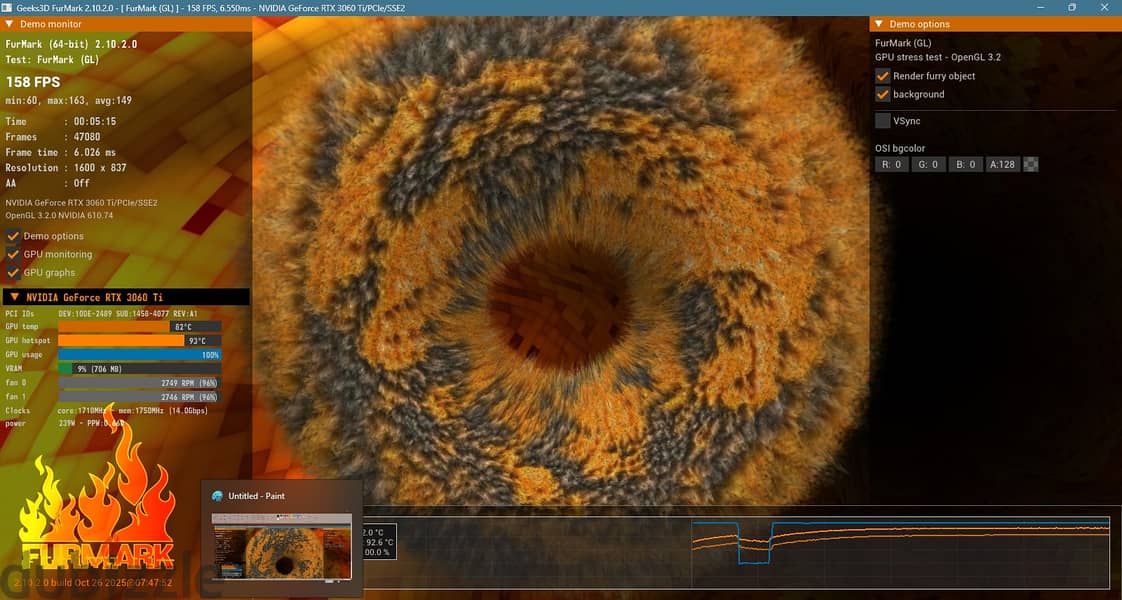
Task: Click the min:60, max:163, avg:149 line
Action: [69, 101]
